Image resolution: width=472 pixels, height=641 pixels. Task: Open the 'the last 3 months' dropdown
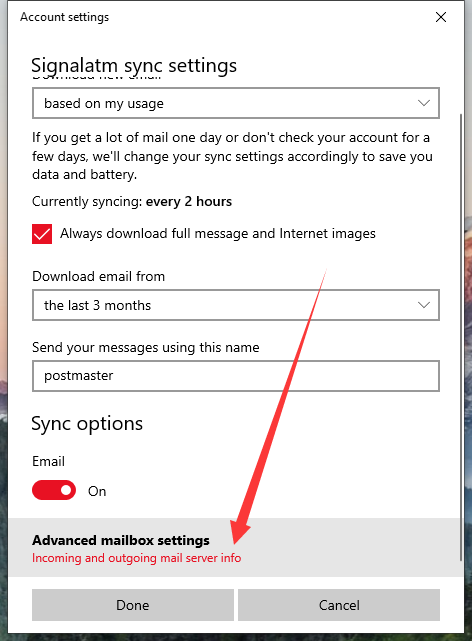[x=236, y=305]
